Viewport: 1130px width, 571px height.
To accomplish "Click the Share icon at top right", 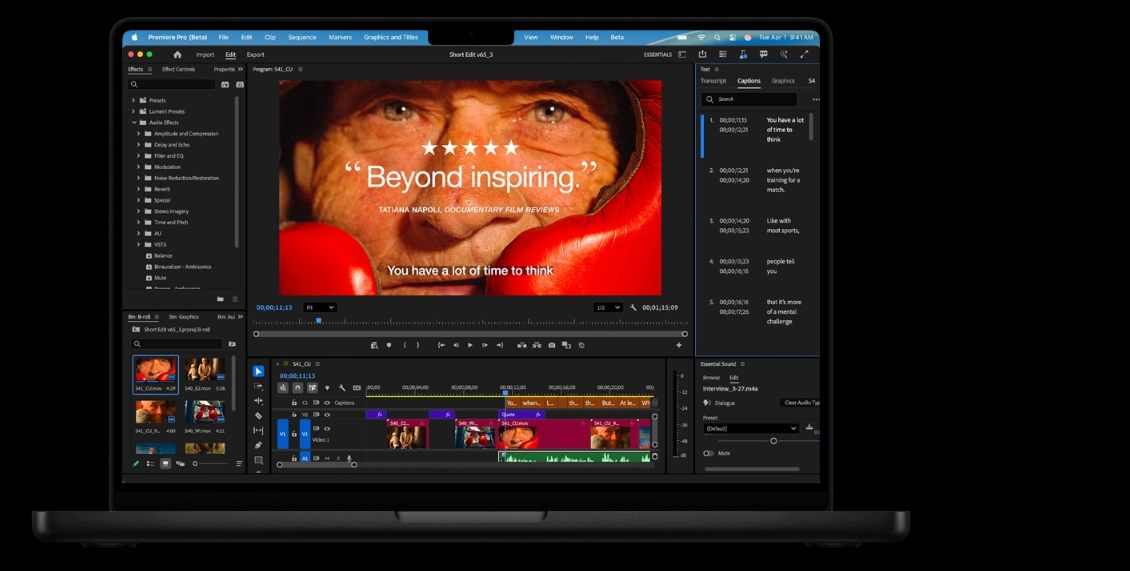I will [x=702, y=54].
